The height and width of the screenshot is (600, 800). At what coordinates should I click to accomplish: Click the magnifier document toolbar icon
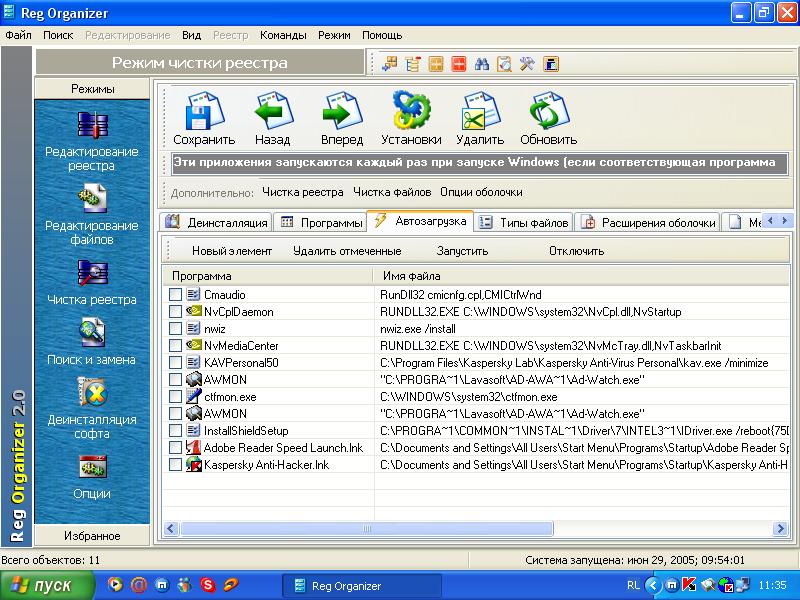coord(504,64)
